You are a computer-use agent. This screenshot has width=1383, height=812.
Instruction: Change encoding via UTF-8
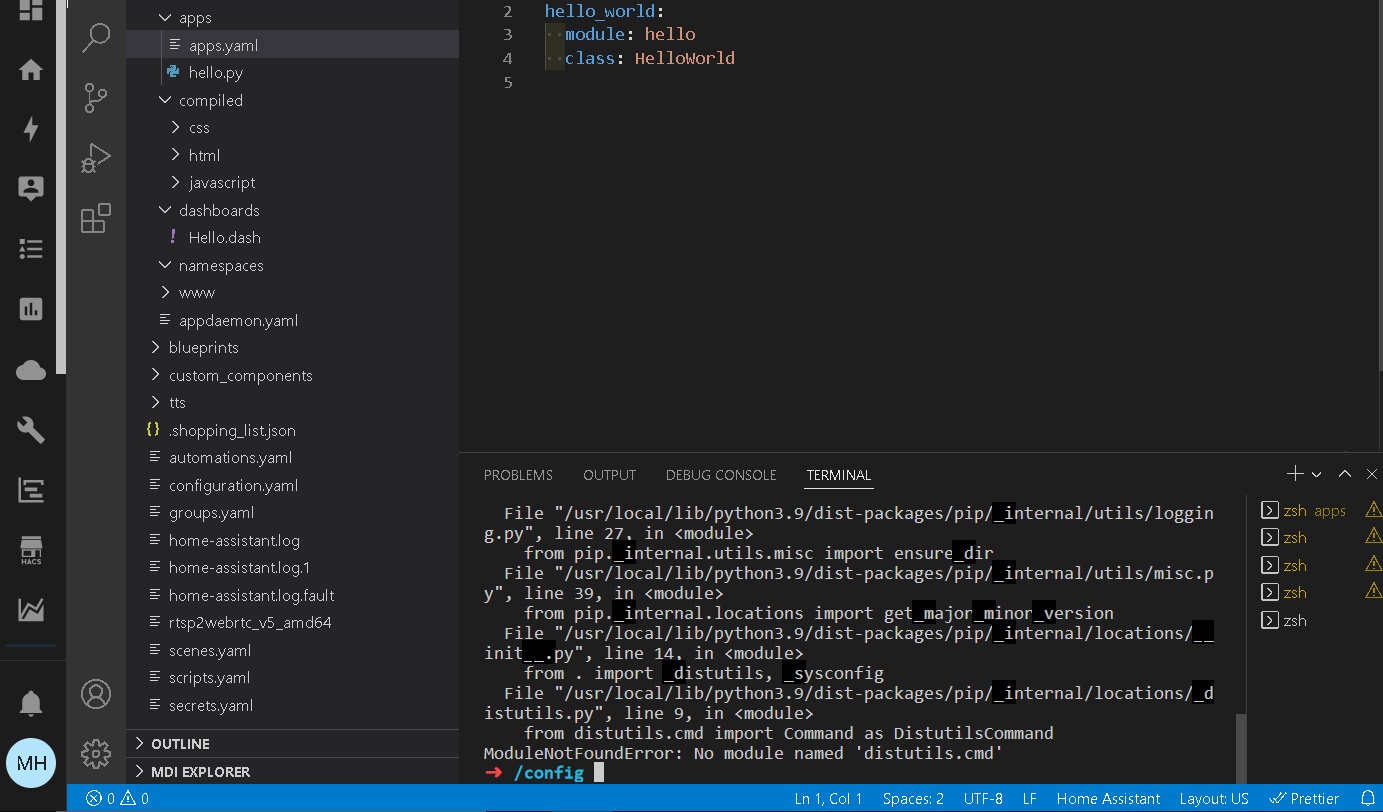(x=983, y=798)
